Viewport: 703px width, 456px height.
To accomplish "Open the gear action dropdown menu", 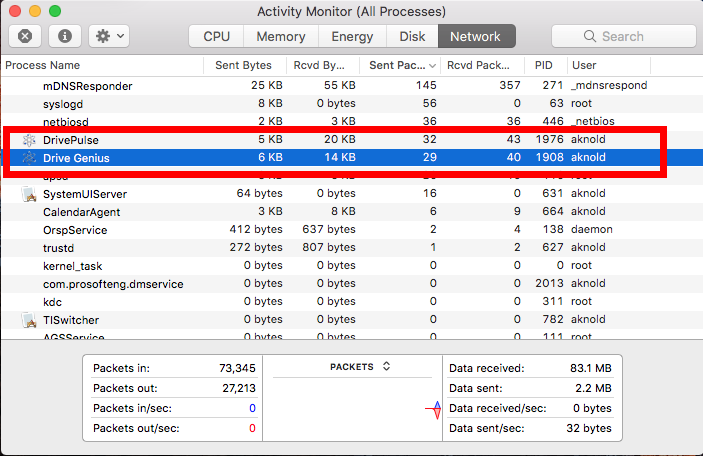I will (x=108, y=36).
